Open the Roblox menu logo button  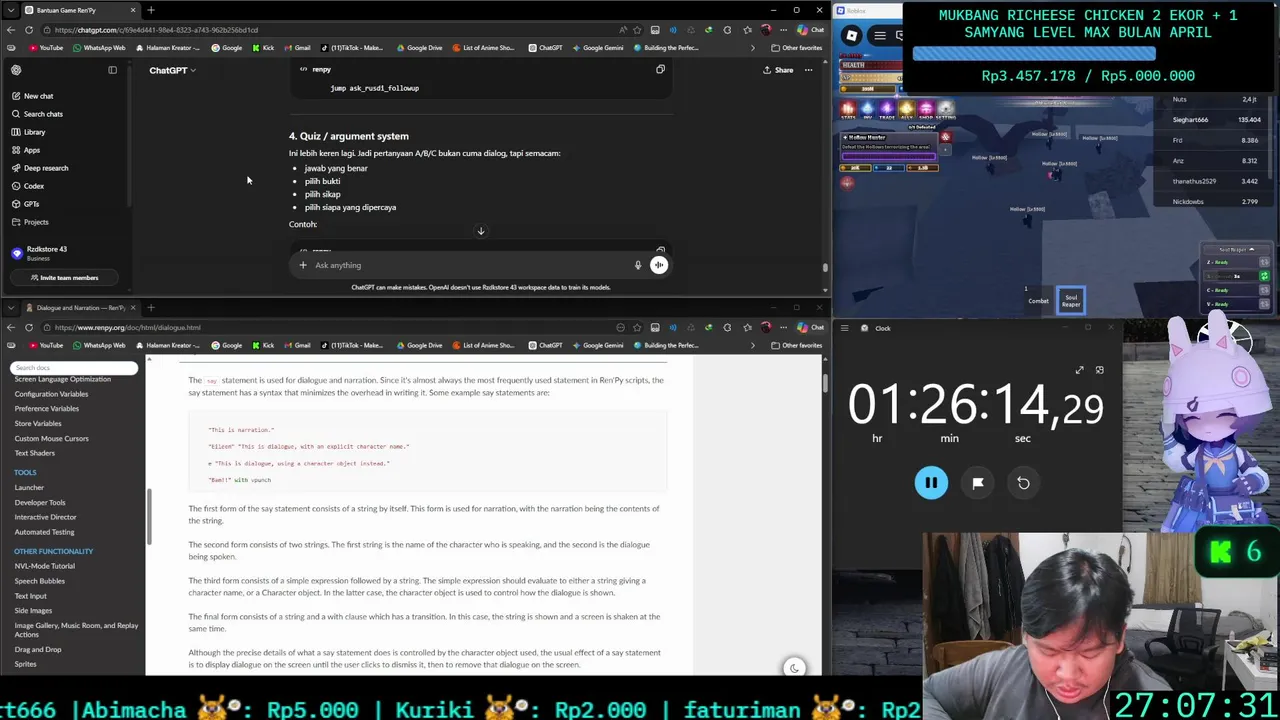click(x=852, y=36)
